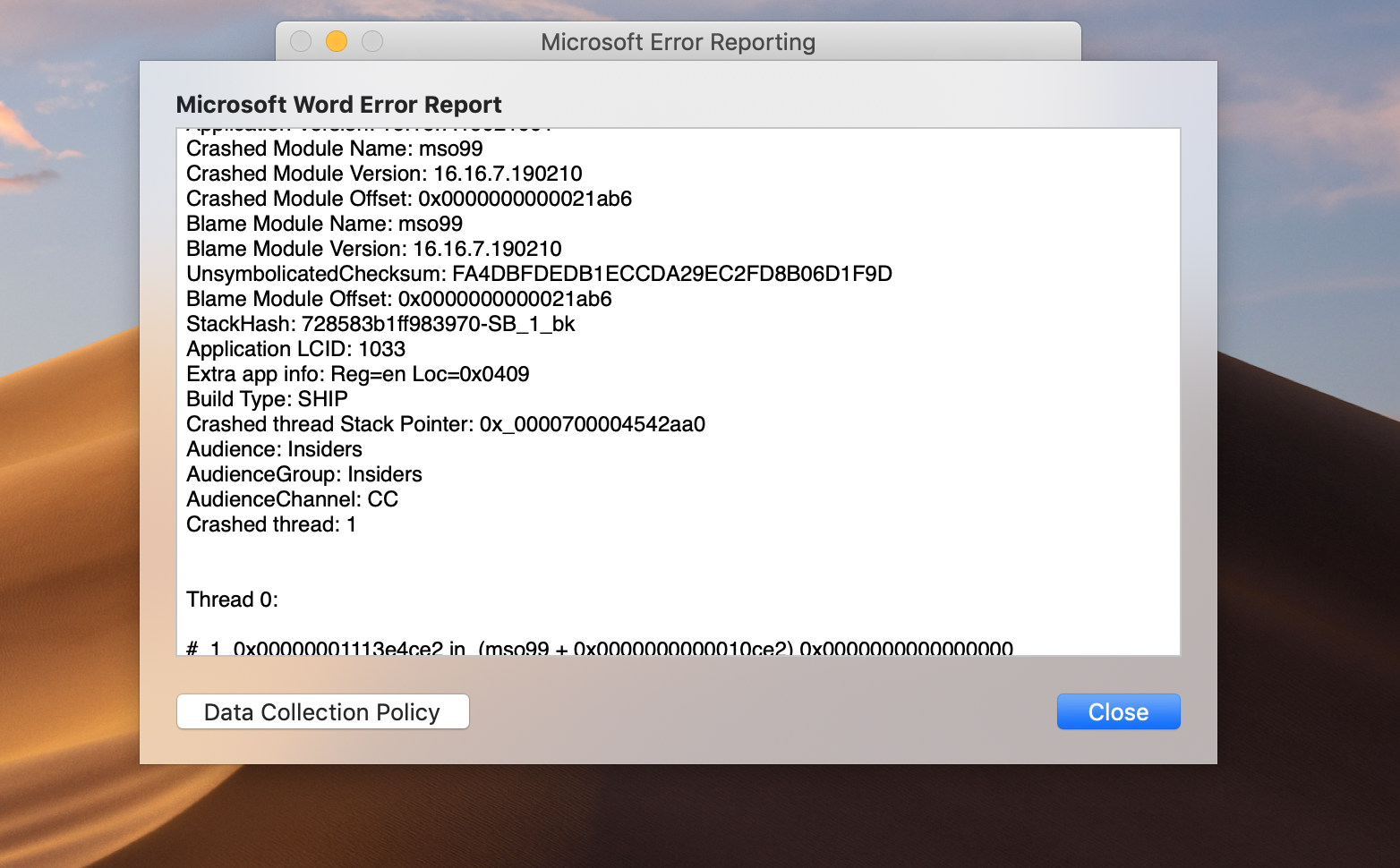Screen dimensions: 1400x868
Task: Minimize window with the yellow button
Action: coord(337,41)
